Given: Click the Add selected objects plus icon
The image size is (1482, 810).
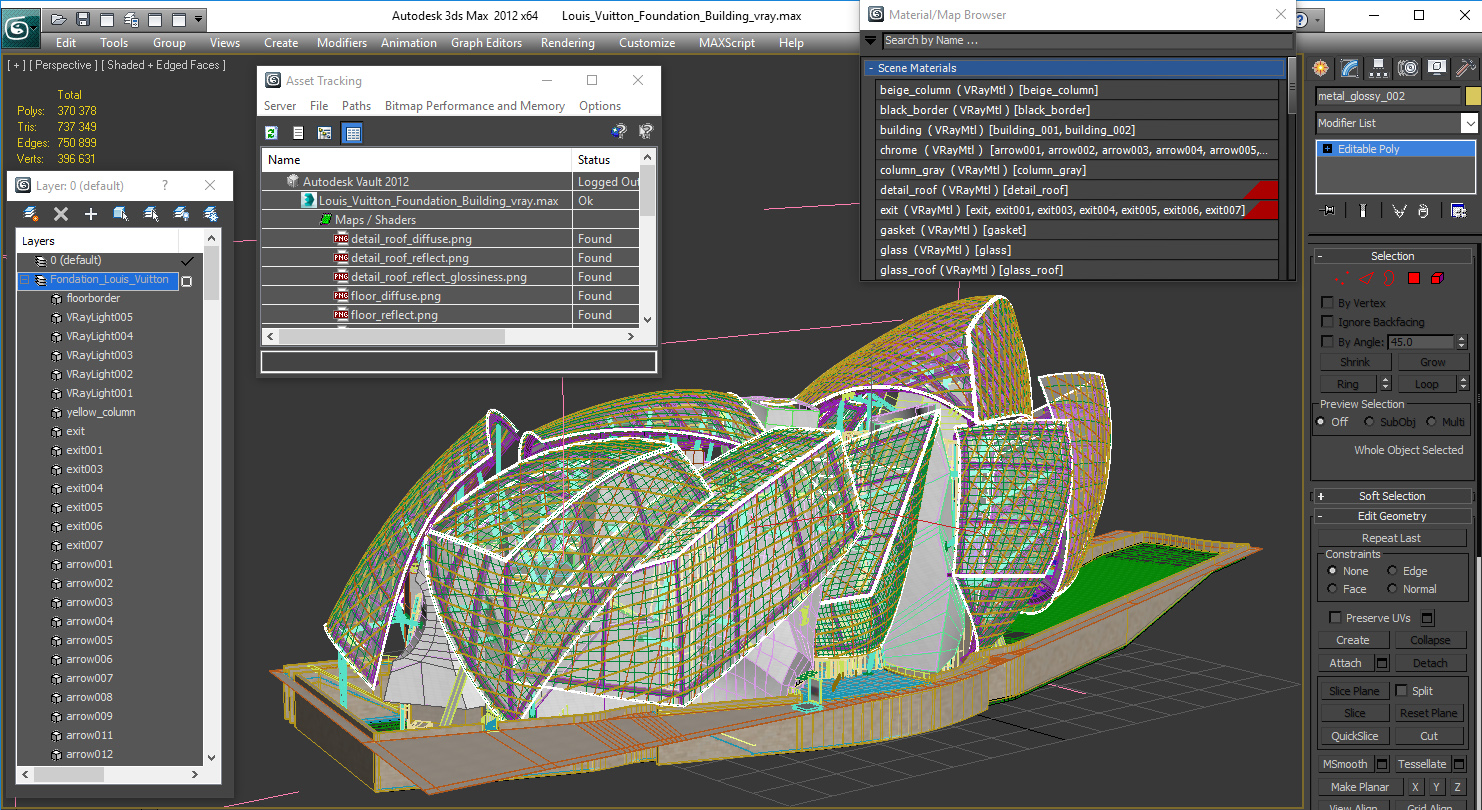Looking at the screenshot, I should (x=91, y=214).
